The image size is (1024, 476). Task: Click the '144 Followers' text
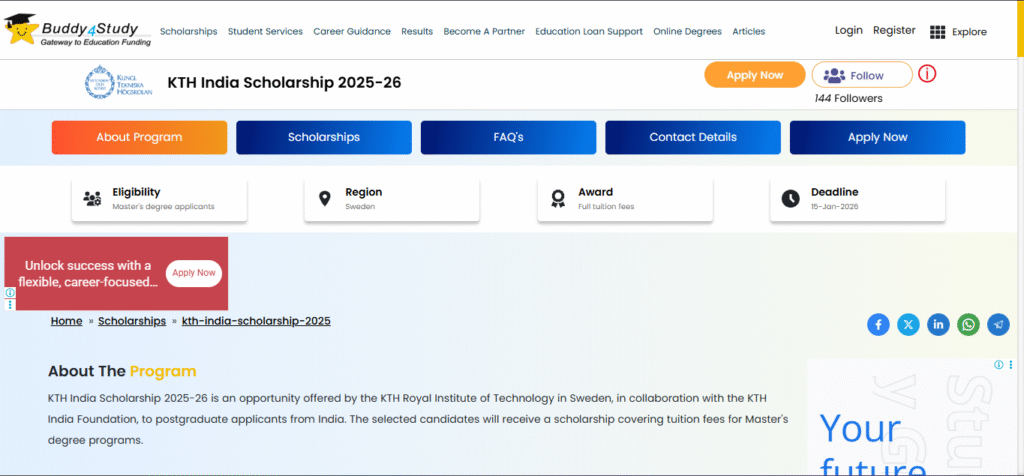[x=848, y=99]
